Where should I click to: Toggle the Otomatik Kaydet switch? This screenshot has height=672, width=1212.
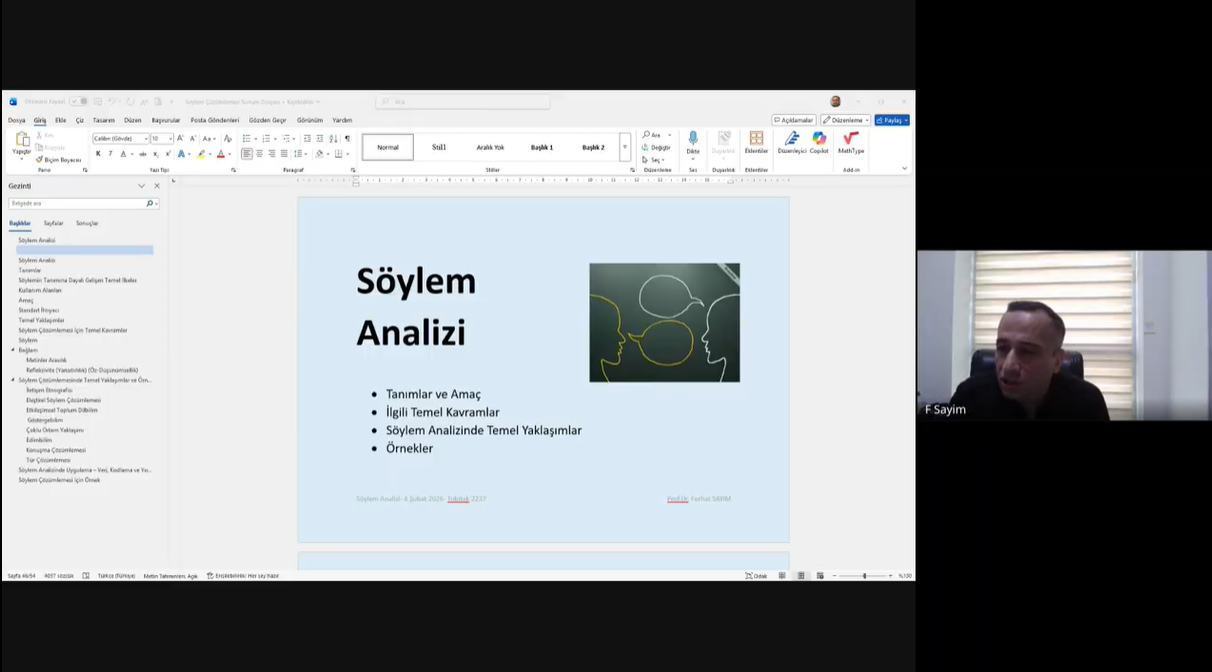click(x=78, y=101)
